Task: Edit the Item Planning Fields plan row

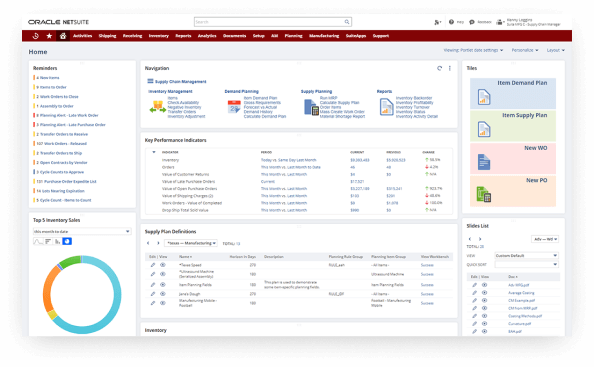Action: click(x=153, y=285)
